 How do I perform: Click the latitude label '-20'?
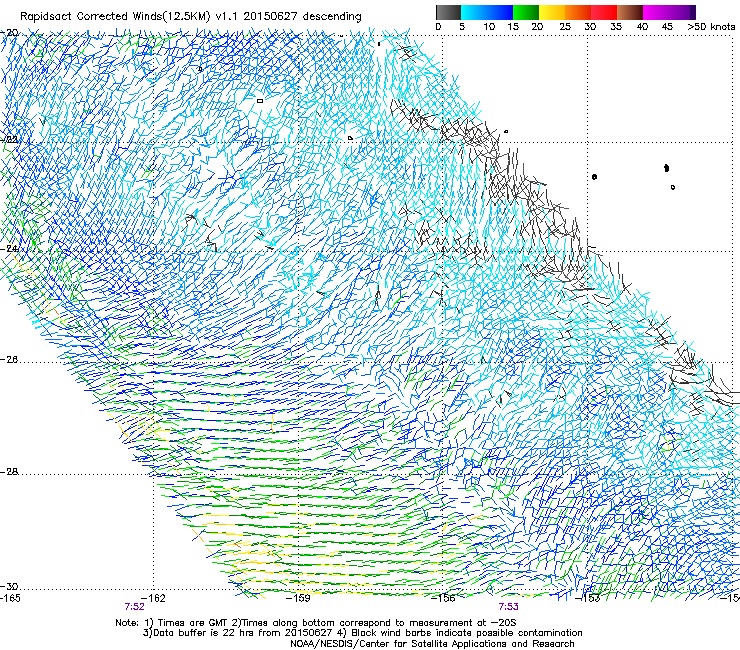9,33
